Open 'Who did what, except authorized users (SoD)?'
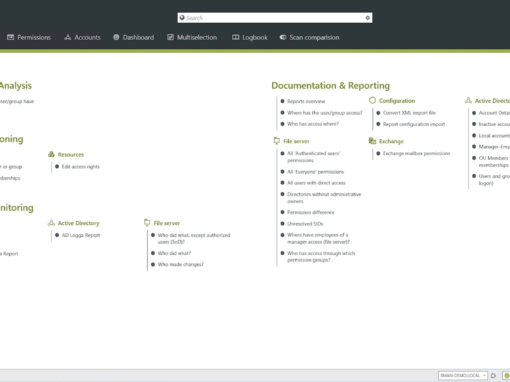This screenshot has width=510, height=382. click(194, 238)
